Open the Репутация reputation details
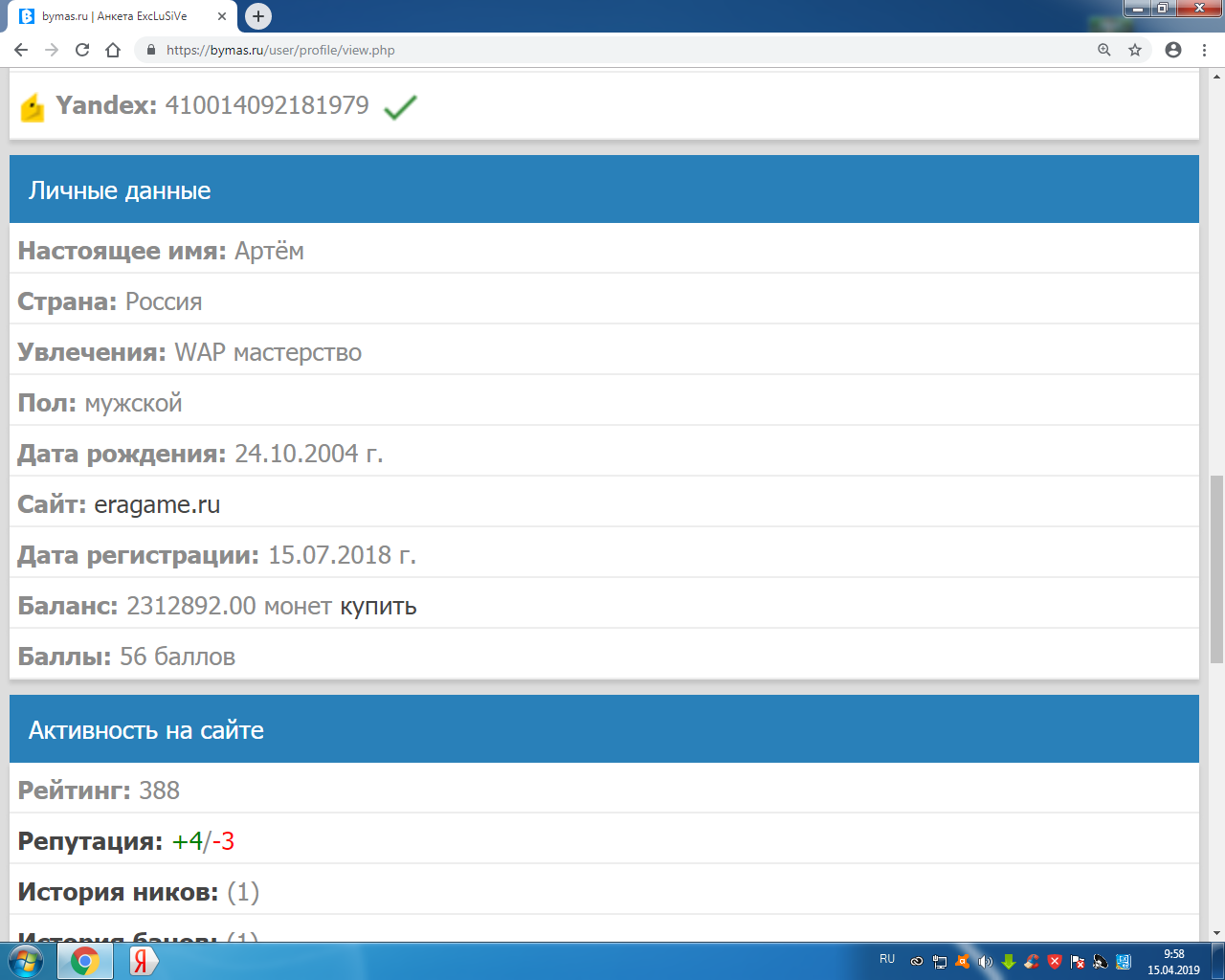Image resolution: width=1225 pixels, height=980 pixels. point(90,841)
